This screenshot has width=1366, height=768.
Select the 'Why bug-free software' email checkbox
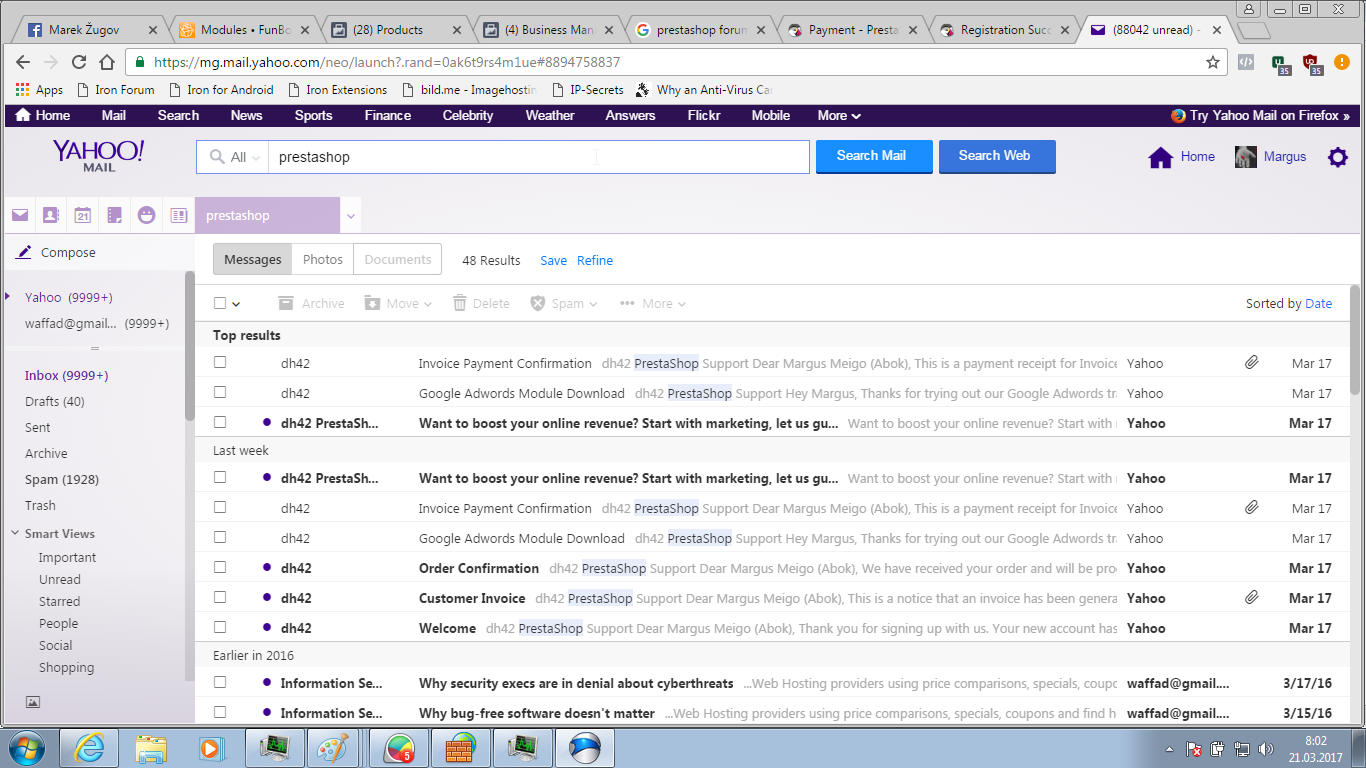tap(220, 712)
